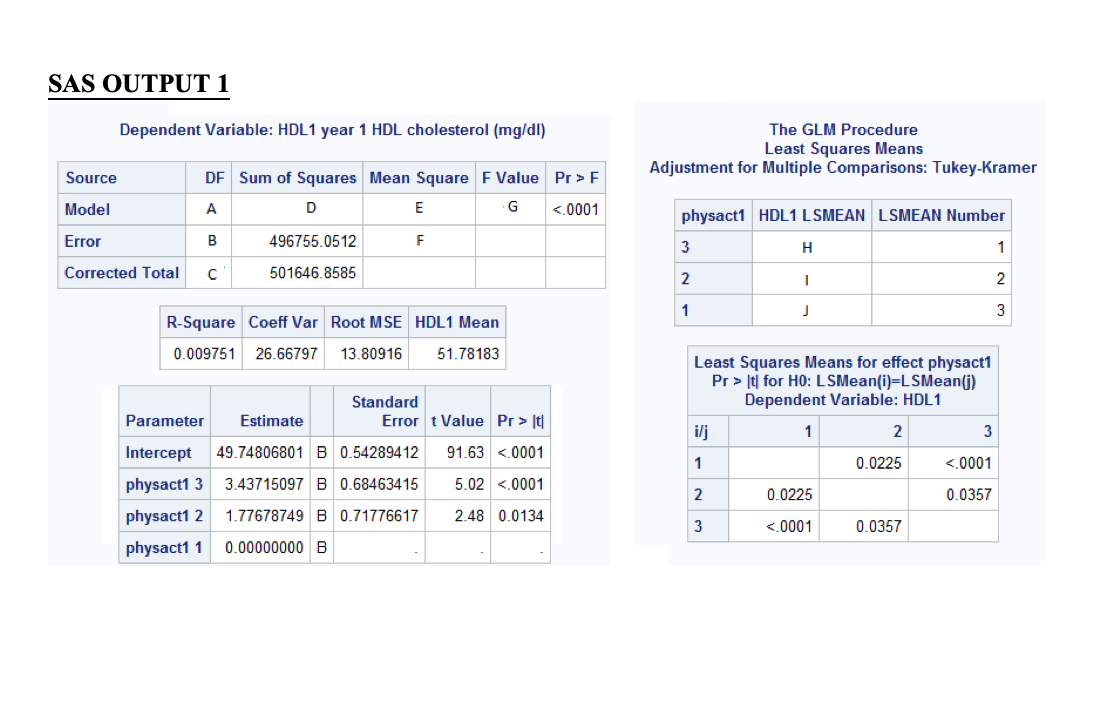Click 0.0225 in comparison row 2
Image resolution: width=1108 pixels, height=704 pixels.
click(789, 495)
